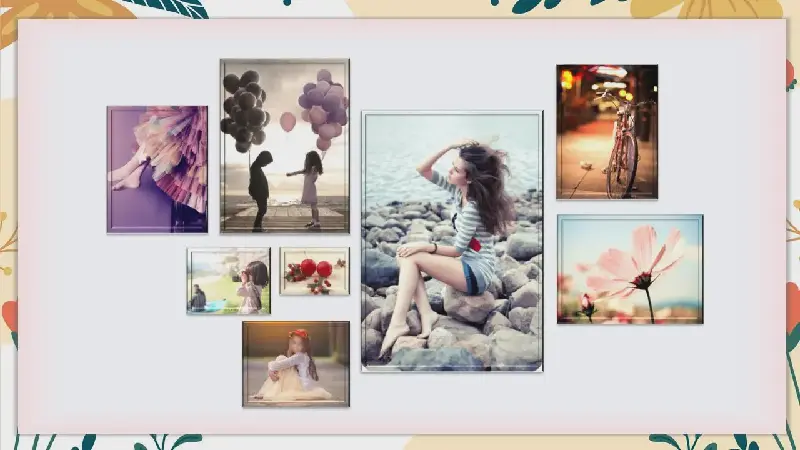Open the girl taking picture photo
The height and width of the screenshot is (450, 800).
(229, 281)
